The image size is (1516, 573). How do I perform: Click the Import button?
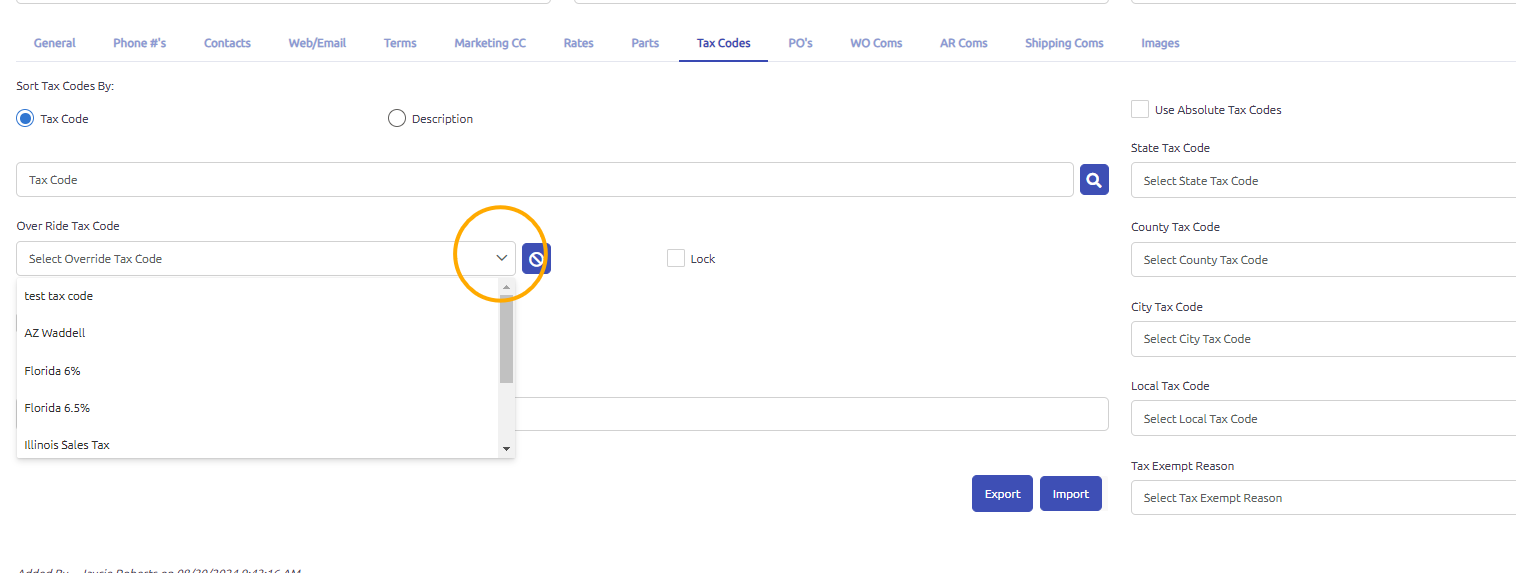tap(1071, 494)
